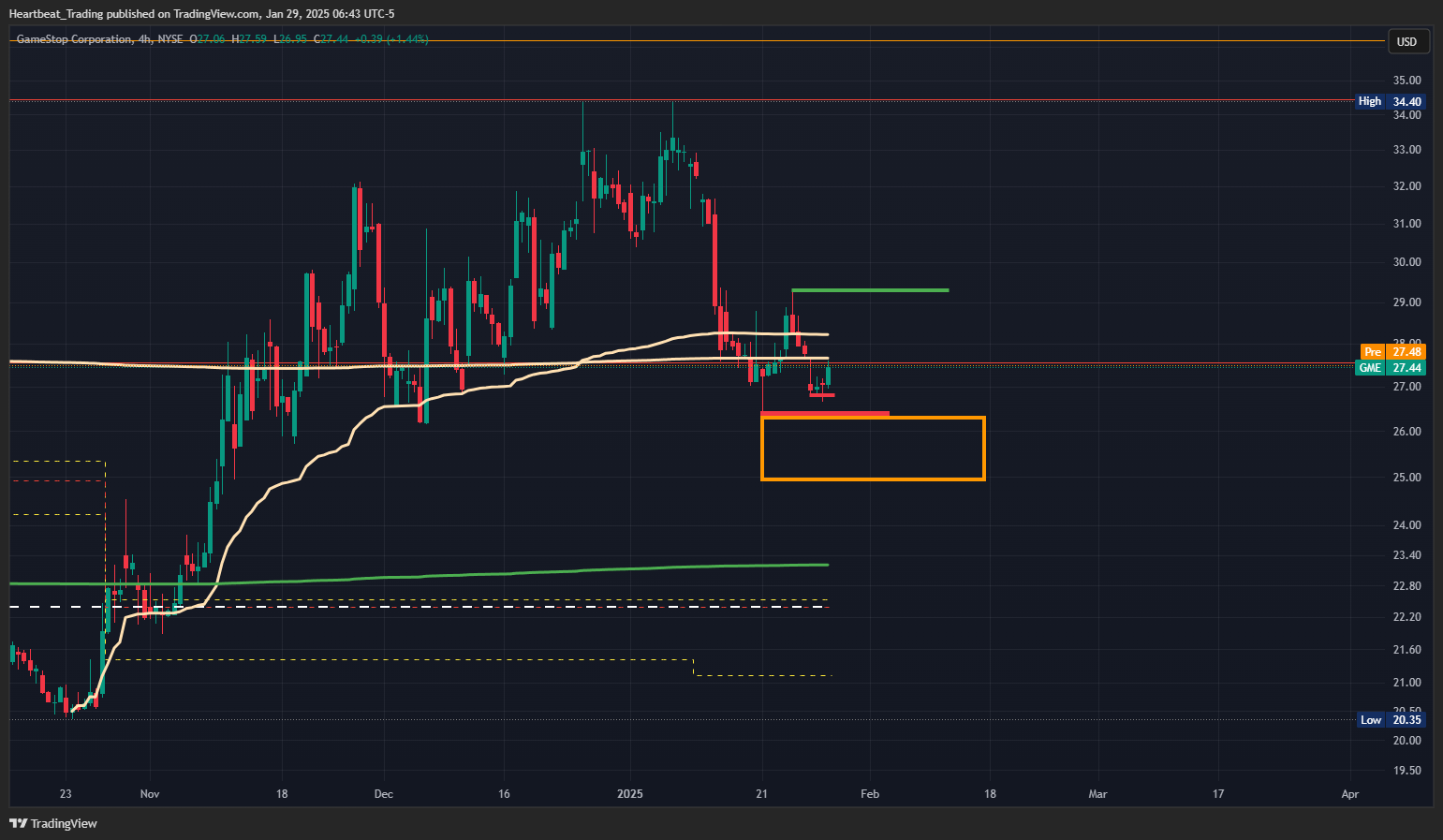Screen dimensions: 1443x840
Task: Click the Dec label on time axis
Action: click(x=383, y=794)
